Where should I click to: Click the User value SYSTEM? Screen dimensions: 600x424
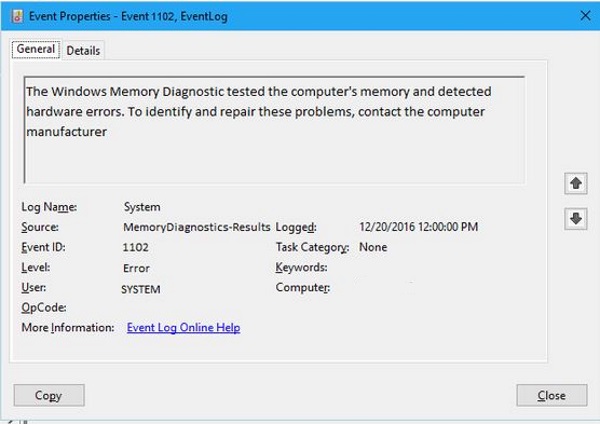click(x=140, y=290)
